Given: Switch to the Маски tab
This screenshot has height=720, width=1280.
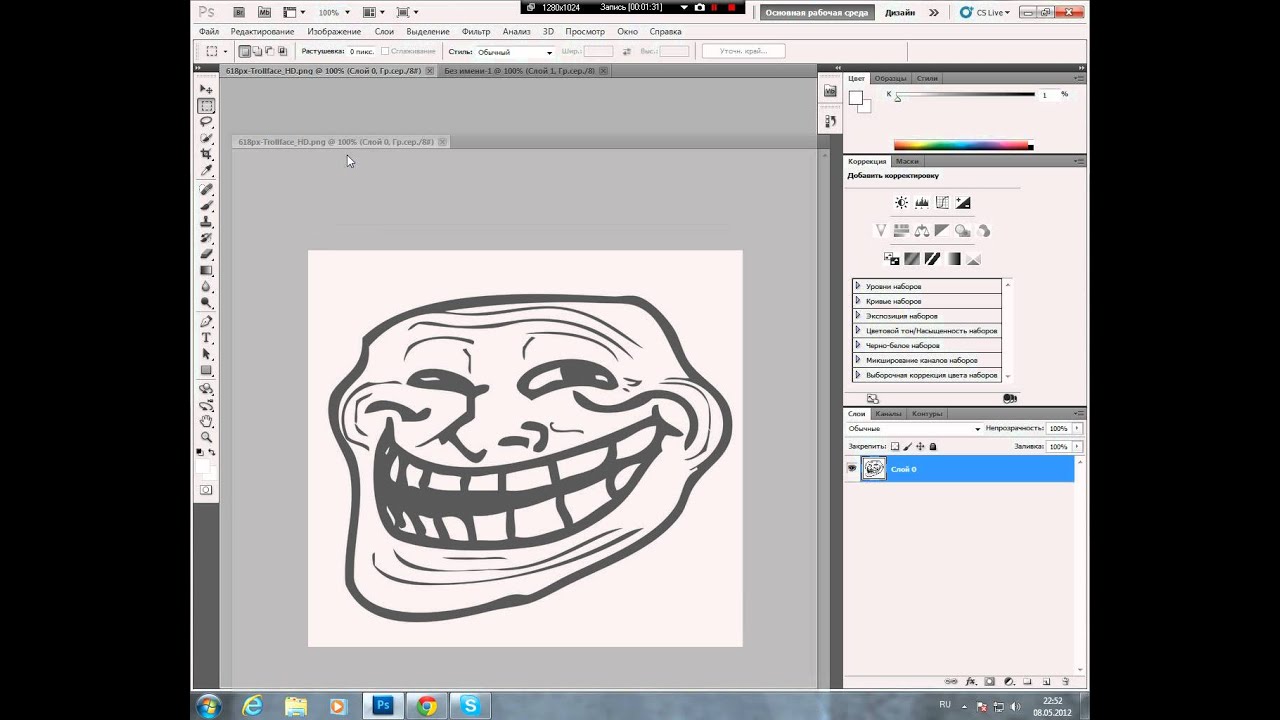Looking at the screenshot, I should click(907, 161).
